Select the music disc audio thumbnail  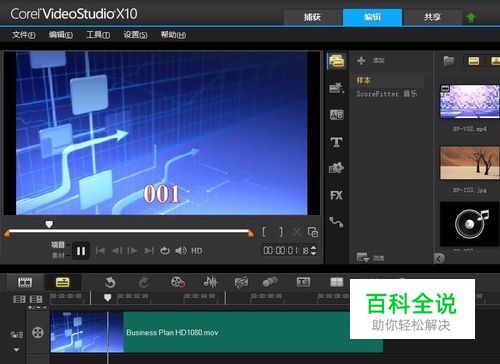(470, 224)
